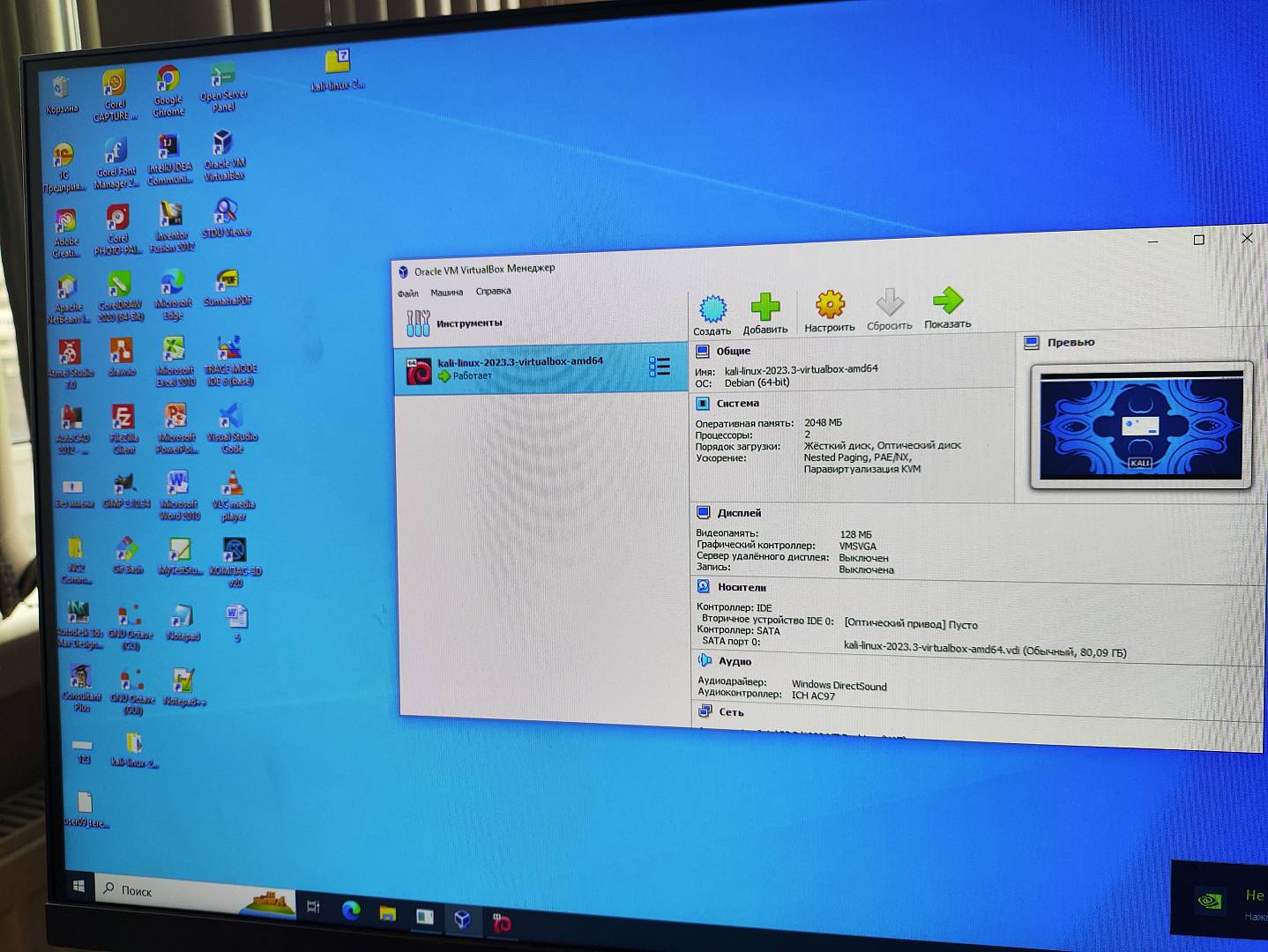The width and height of the screenshot is (1268, 952).
Task: Select the kali-linux 7-Zip archive desktop icon
Action: pyautogui.click(x=337, y=71)
